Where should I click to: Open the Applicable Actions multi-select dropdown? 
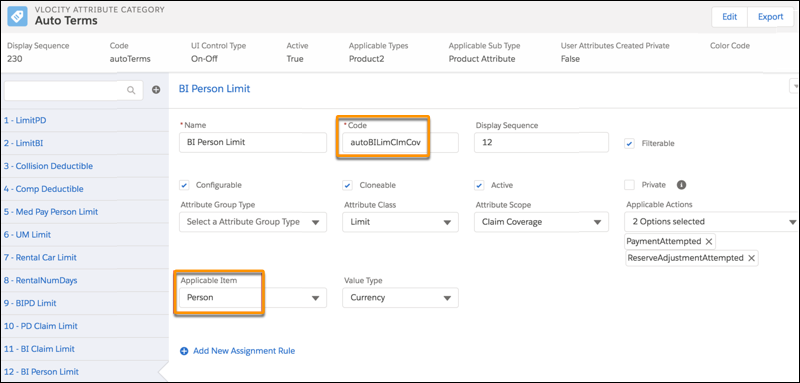pos(711,222)
